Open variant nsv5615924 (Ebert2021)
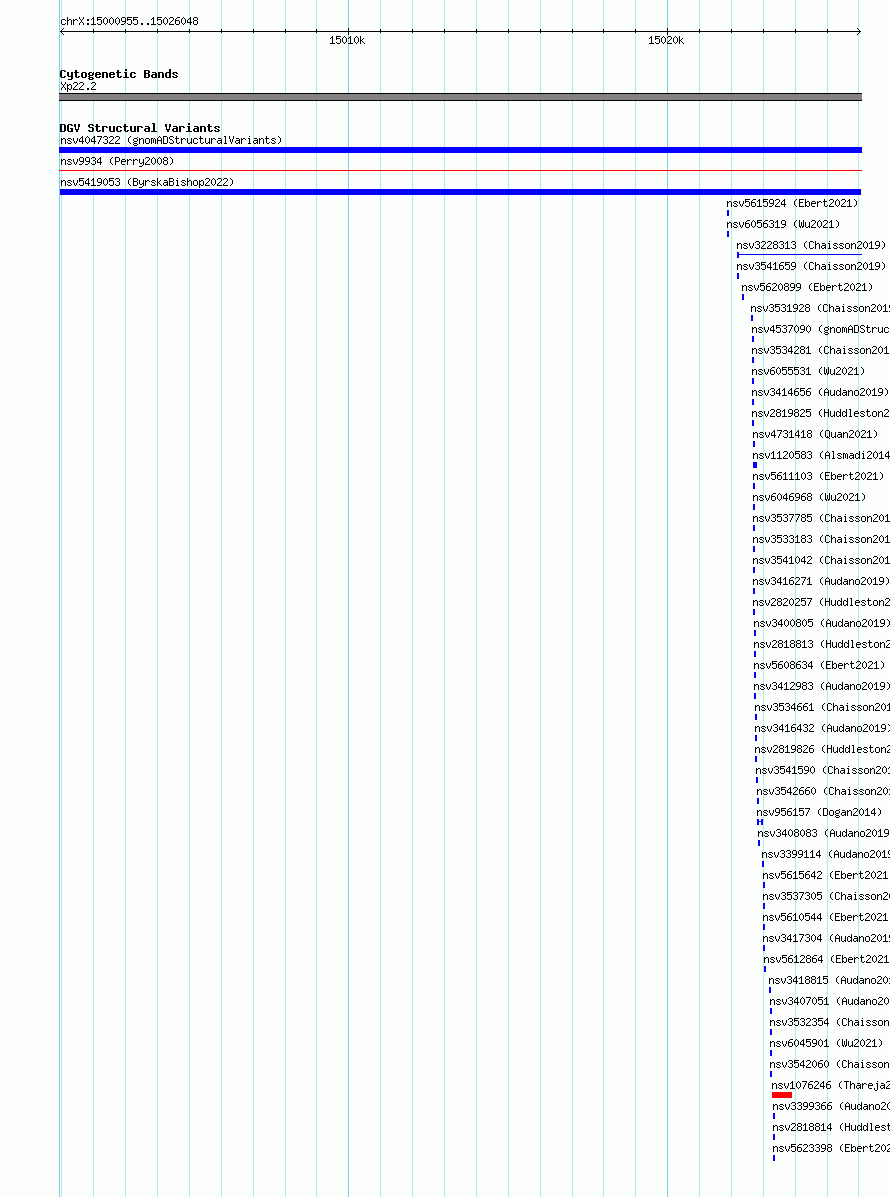Screen dimensions: 890x1197 [792, 203]
